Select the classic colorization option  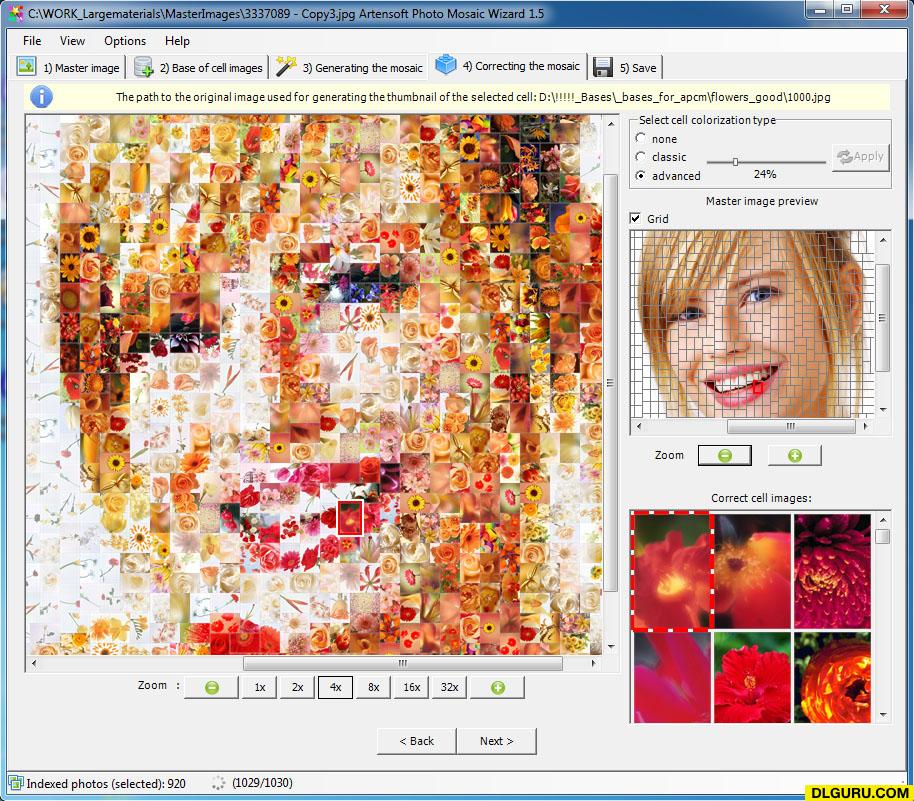point(641,156)
